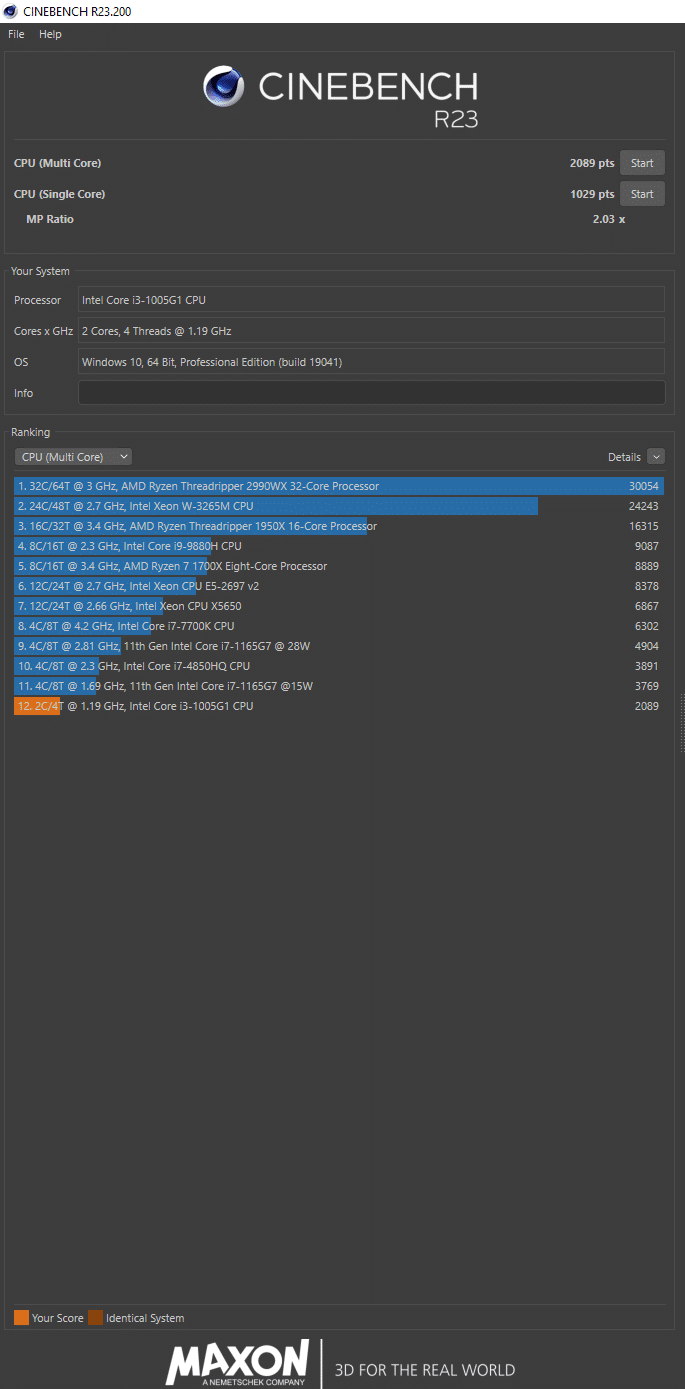Select ranking row i7-1165G7 @ 28W
Viewport: 685px width, 1389px height.
pos(339,646)
